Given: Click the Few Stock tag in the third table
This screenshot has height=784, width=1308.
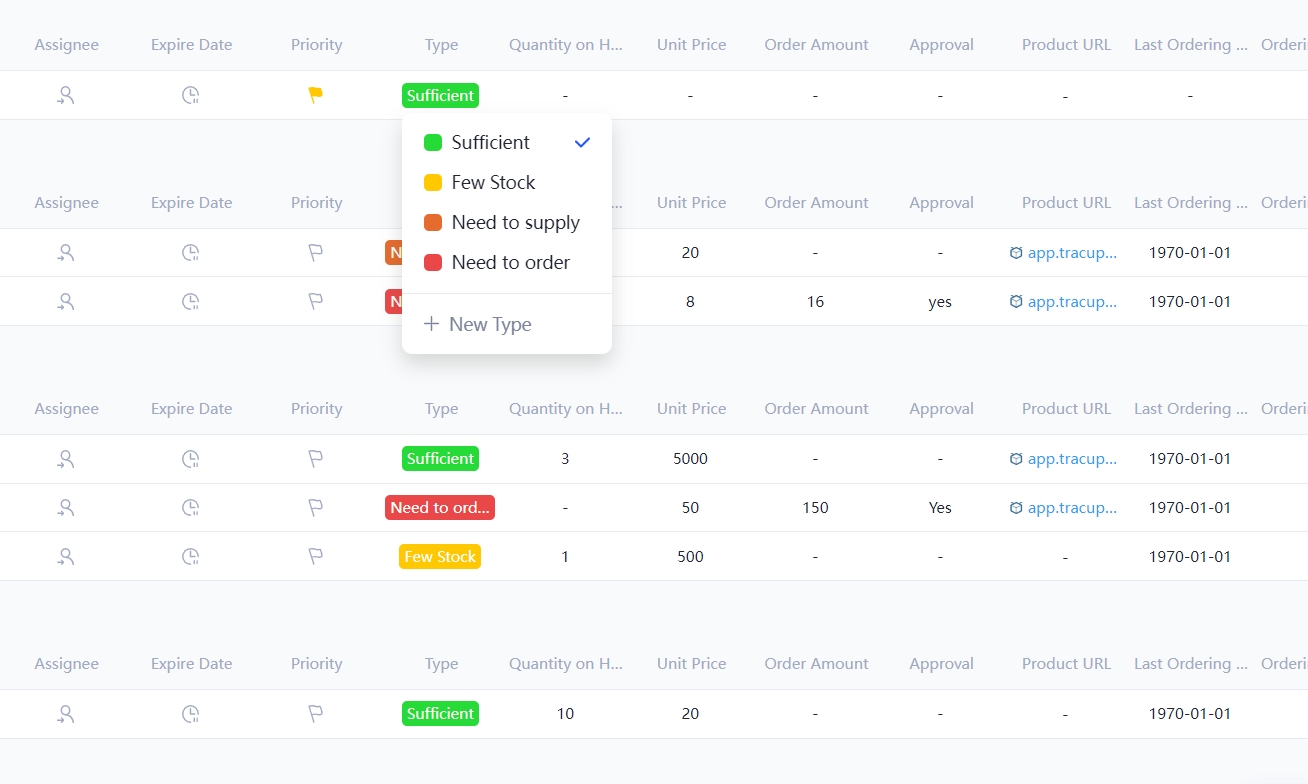Looking at the screenshot, I should pyautogui.click(x=440, y=556).
